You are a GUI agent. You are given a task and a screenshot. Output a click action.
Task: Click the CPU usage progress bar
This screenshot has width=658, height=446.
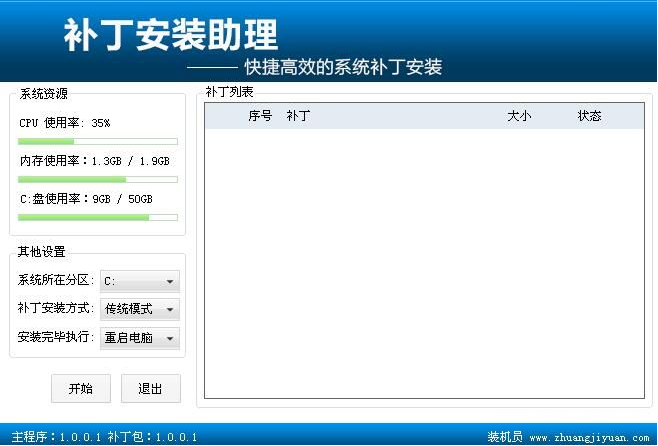point(98,142)
